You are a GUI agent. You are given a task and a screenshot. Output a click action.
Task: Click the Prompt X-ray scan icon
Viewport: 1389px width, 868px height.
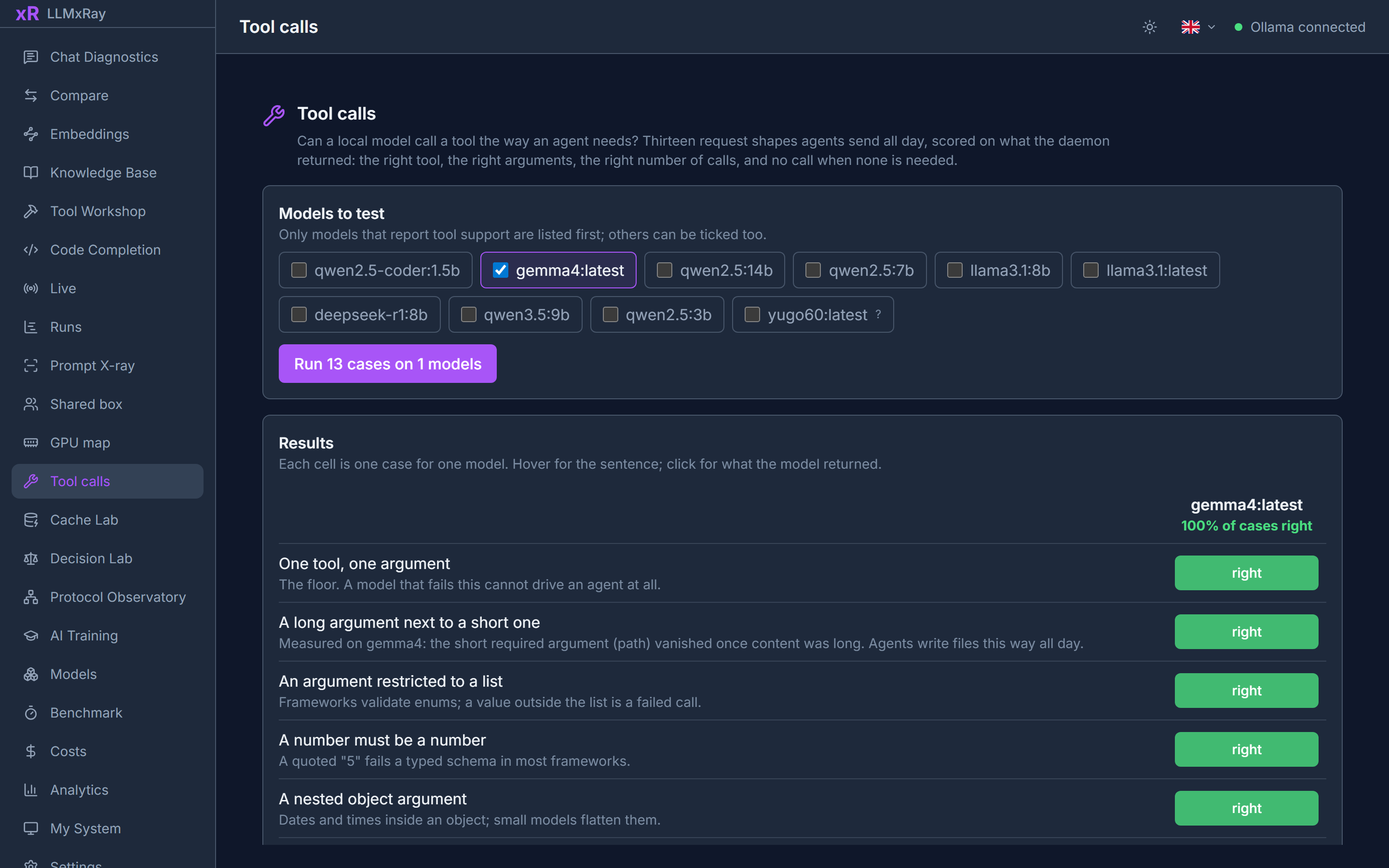click(x=31, y=365)
